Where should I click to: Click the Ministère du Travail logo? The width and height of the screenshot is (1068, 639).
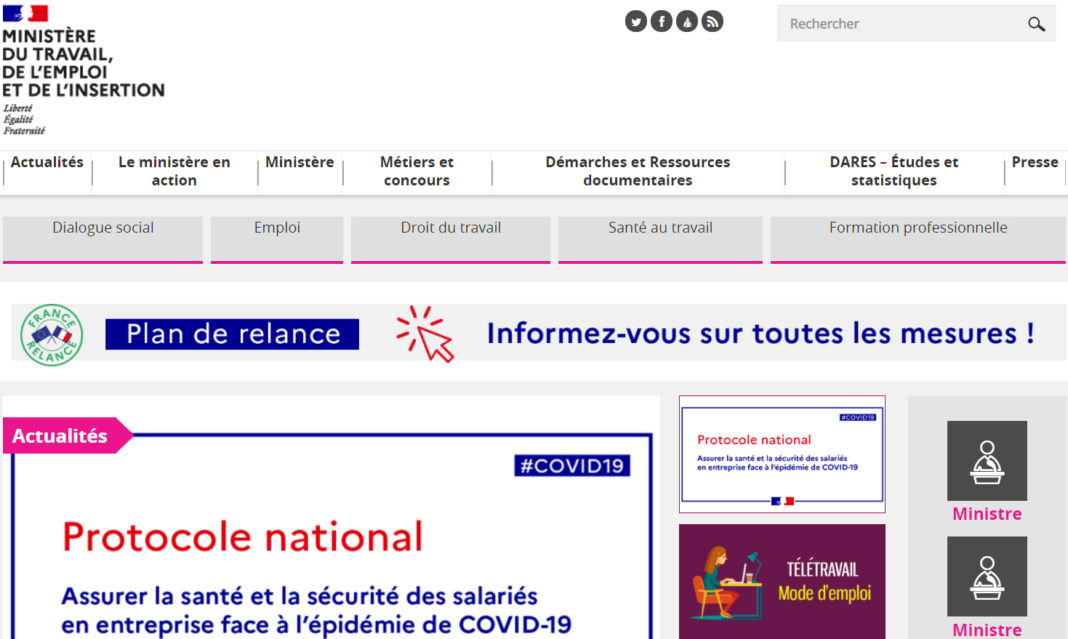(x=83, y=71)
